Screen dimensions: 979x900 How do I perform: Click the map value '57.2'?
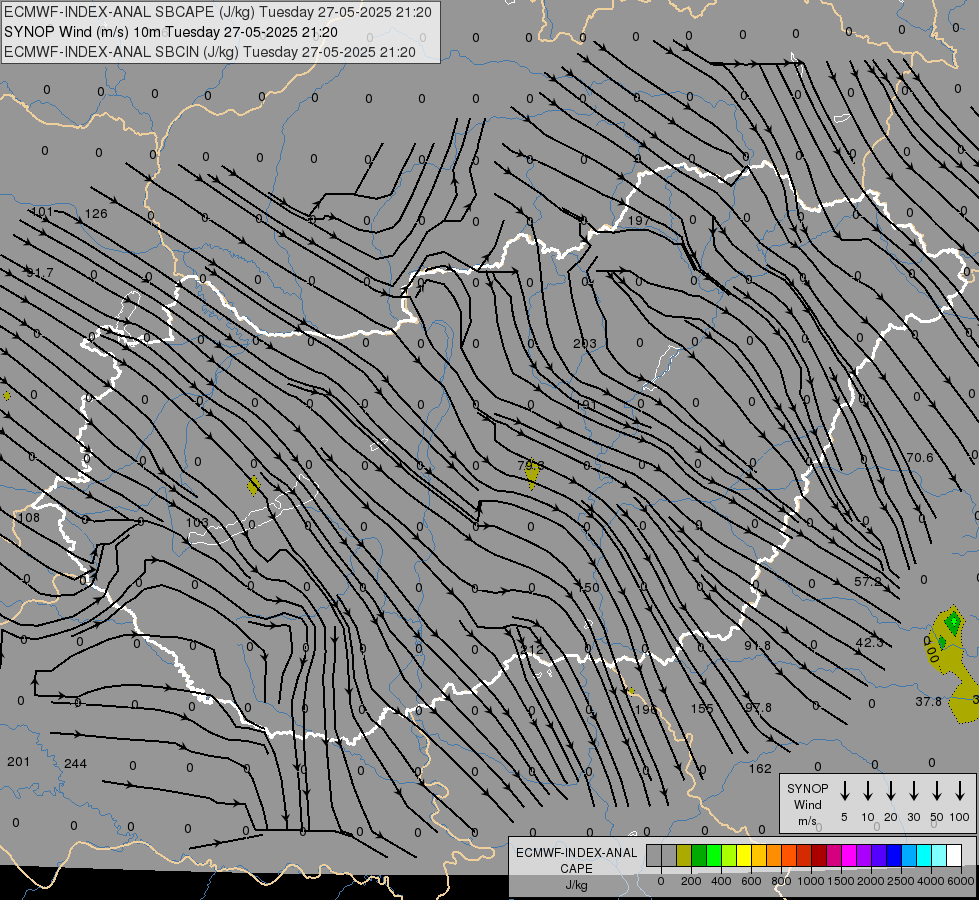868,581
